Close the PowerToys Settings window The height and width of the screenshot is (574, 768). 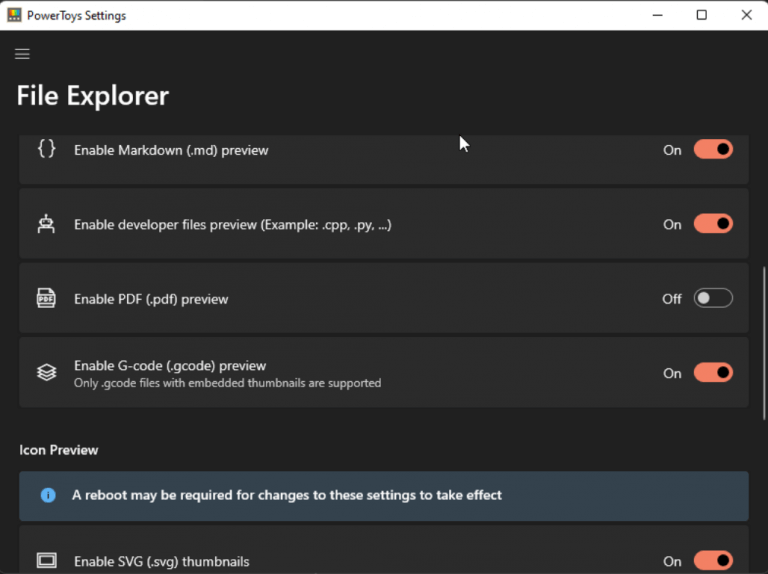click(746, 15)
